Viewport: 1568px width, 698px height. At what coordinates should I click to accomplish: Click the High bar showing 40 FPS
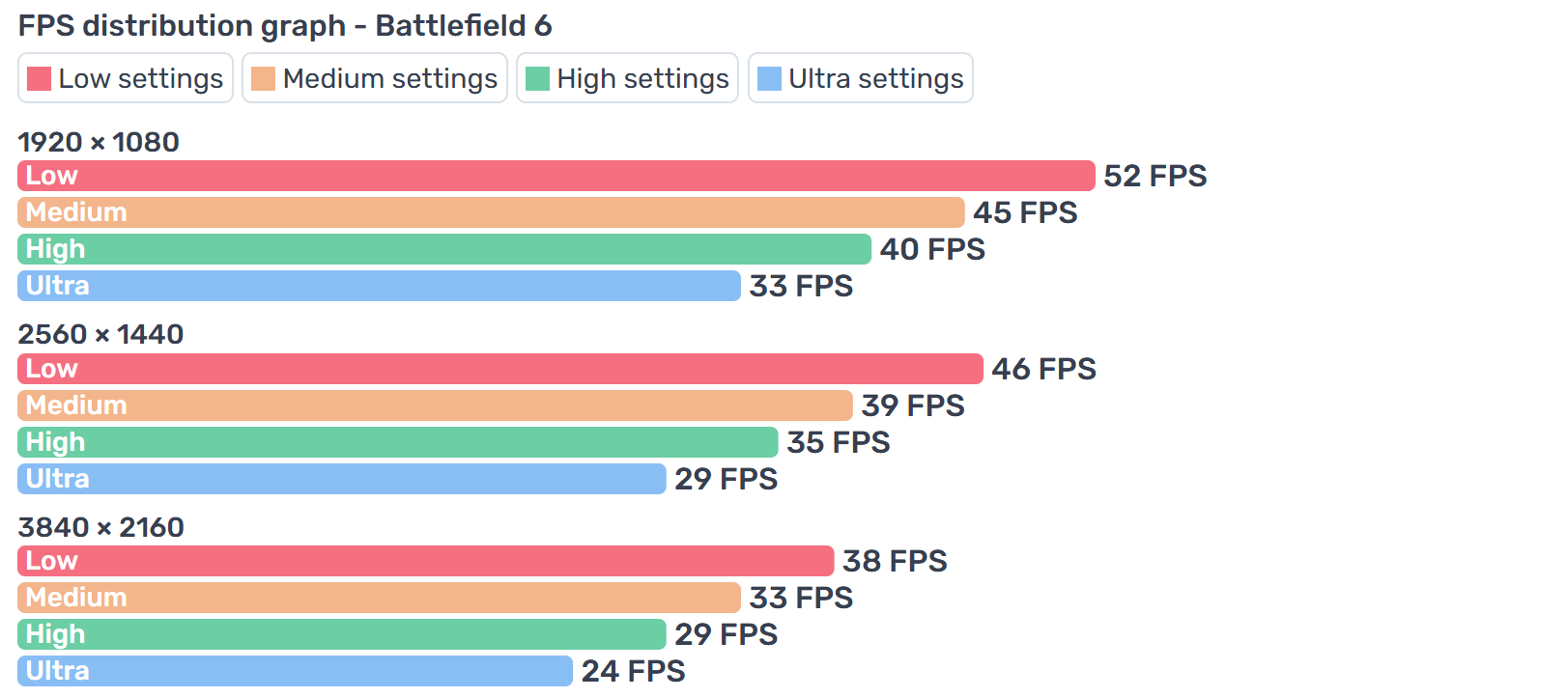pos(444,249)
